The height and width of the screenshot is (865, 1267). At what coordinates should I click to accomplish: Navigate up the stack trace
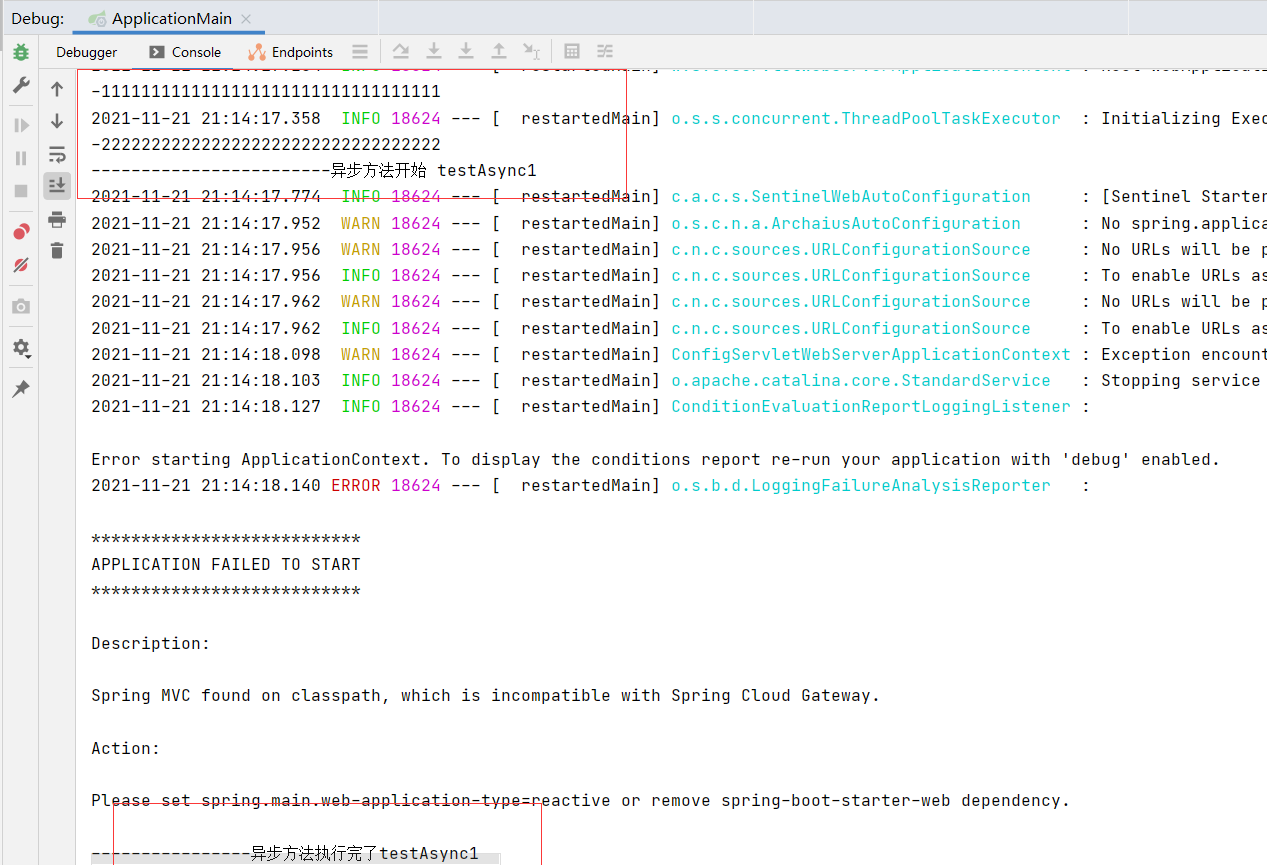pos(57,87)
